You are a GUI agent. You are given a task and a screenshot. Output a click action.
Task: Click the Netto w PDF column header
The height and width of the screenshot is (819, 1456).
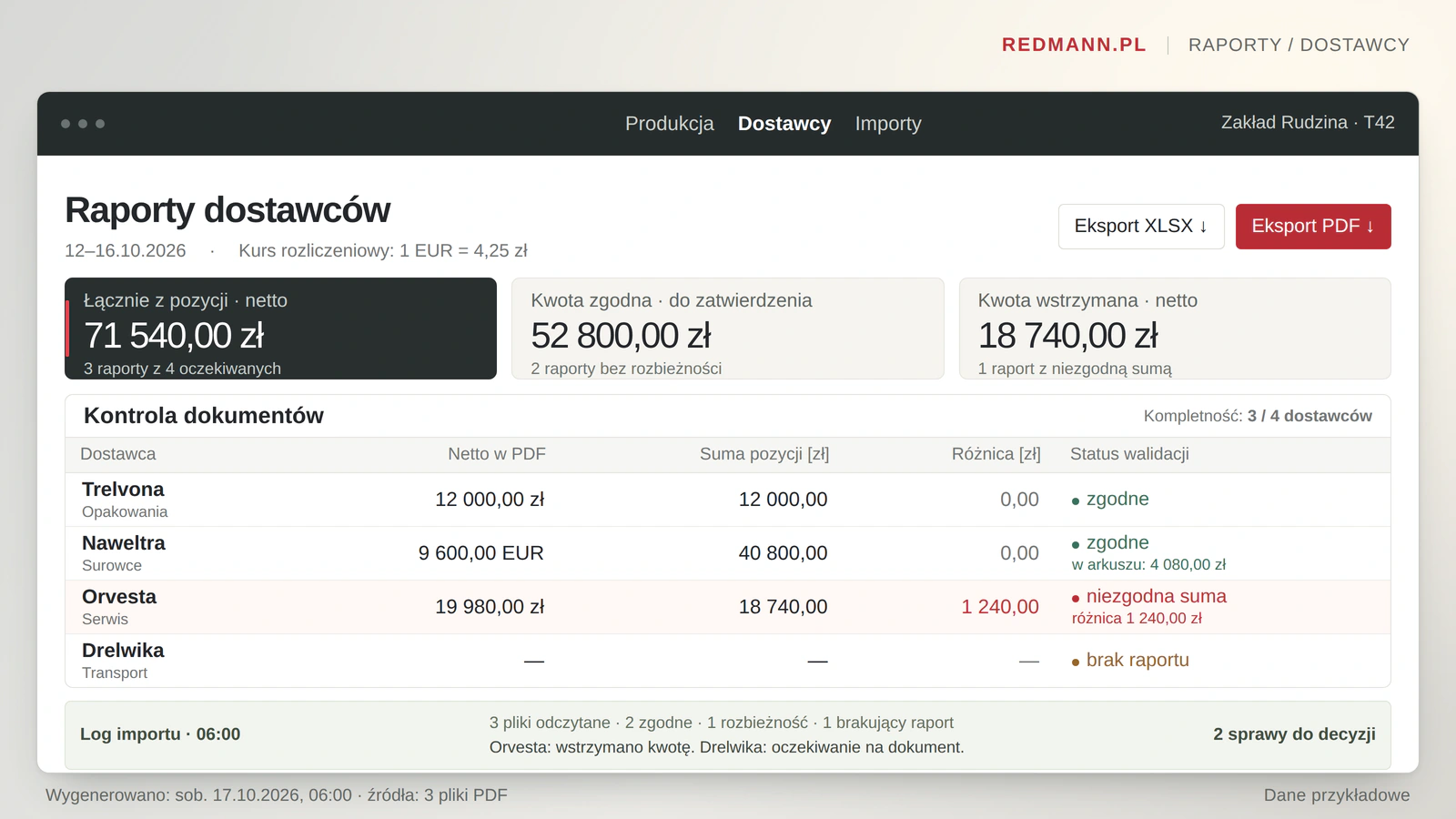(497, 454)
